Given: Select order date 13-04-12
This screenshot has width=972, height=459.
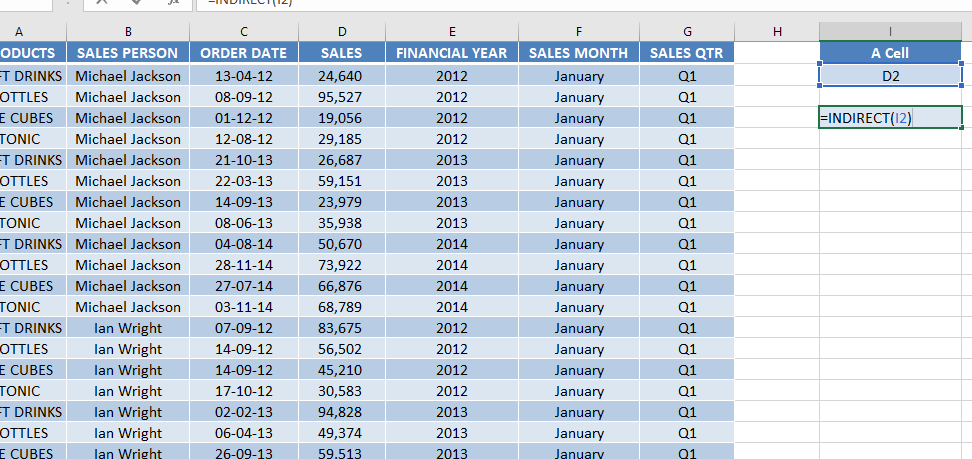Looking at the screenshot, I should click(x=244, y=76).
